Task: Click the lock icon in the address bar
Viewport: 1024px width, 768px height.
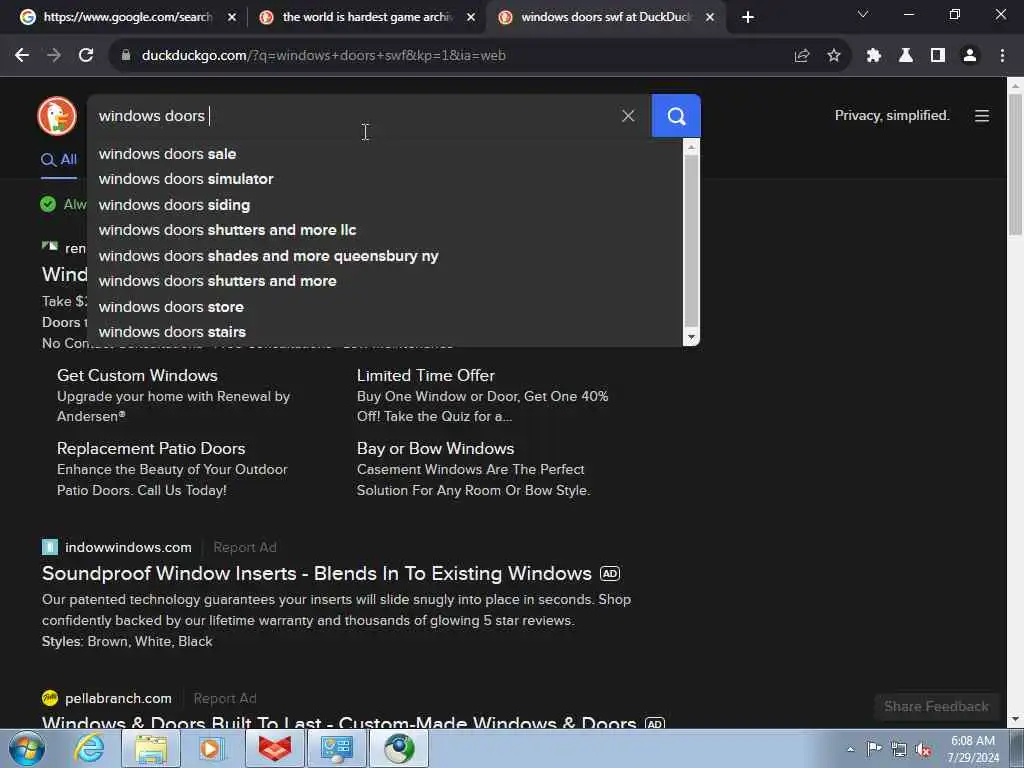Action: [126, 56]
